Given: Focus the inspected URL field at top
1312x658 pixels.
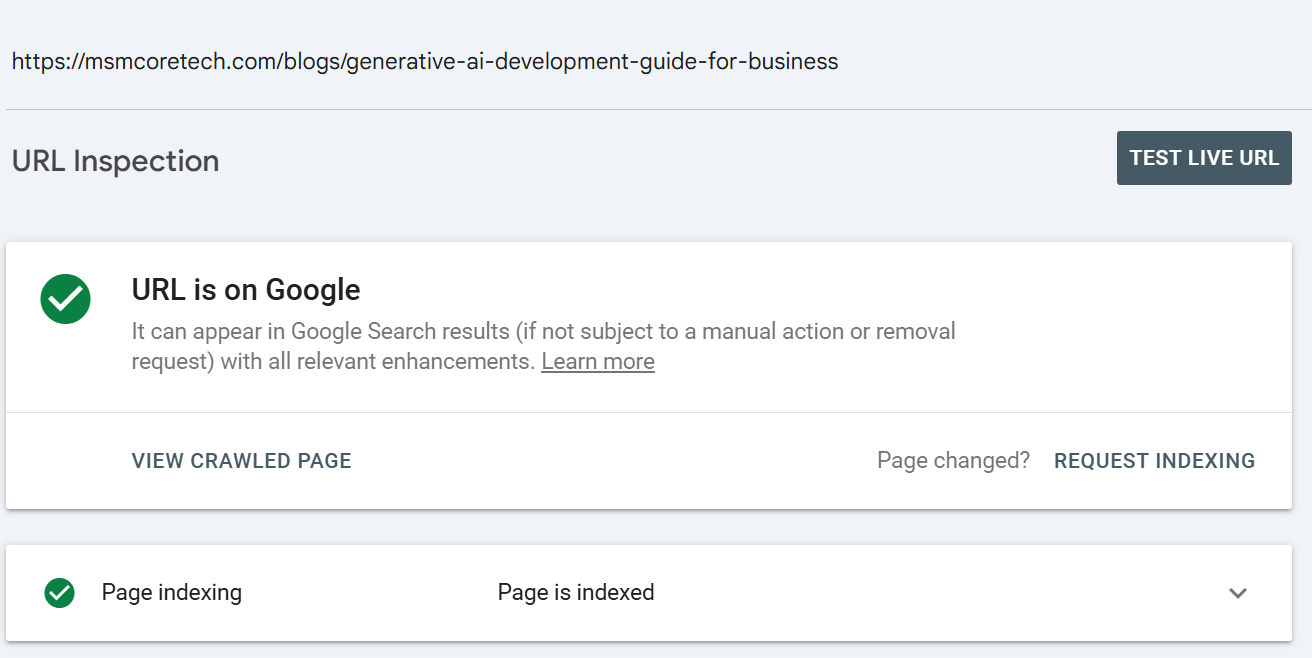Looking at the screenshot, I should [424, 62].
